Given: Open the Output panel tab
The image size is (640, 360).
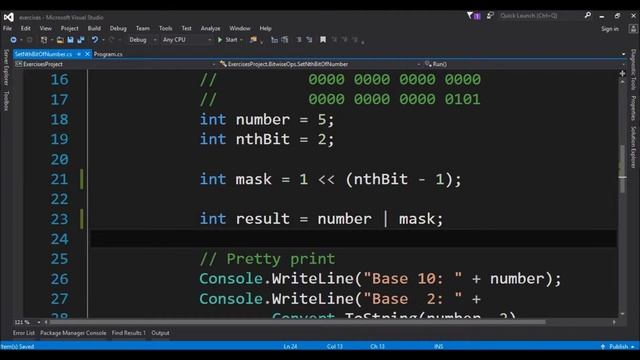Looking at the screenshot, I should [160, 333].
